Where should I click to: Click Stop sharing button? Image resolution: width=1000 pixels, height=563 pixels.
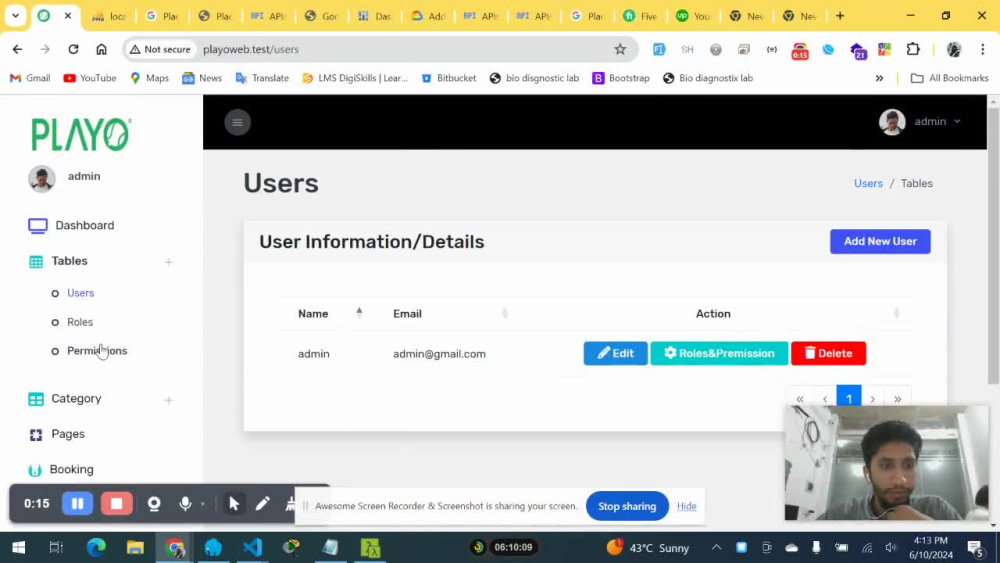(x=627, y=506)
